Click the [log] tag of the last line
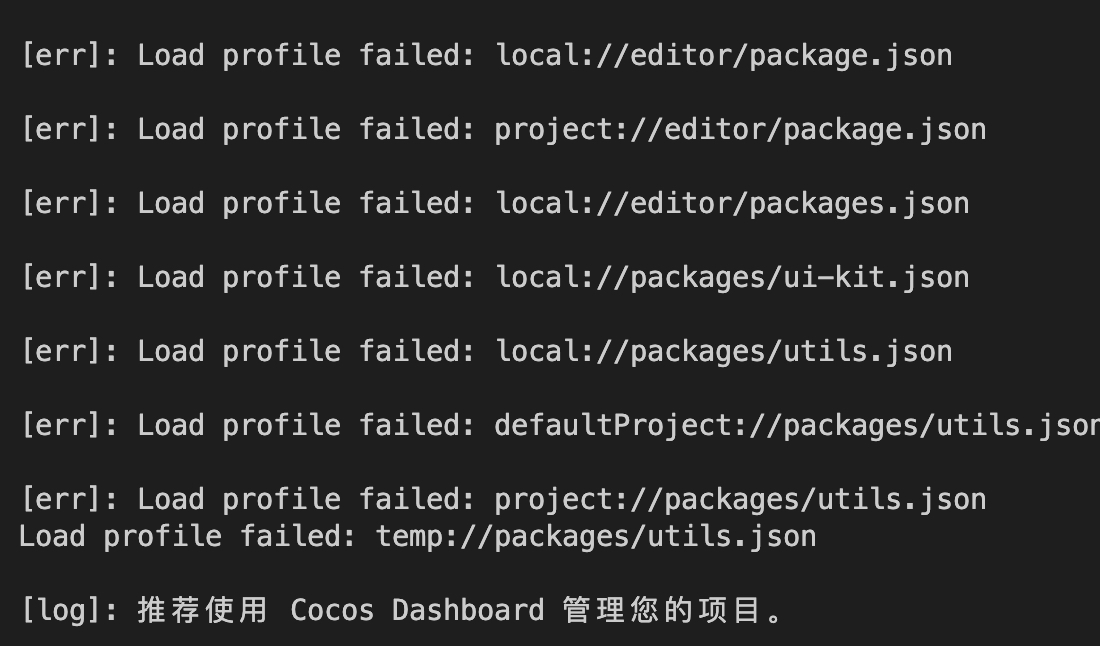This screenshot has height=646, width=1100. pos(60,611)
